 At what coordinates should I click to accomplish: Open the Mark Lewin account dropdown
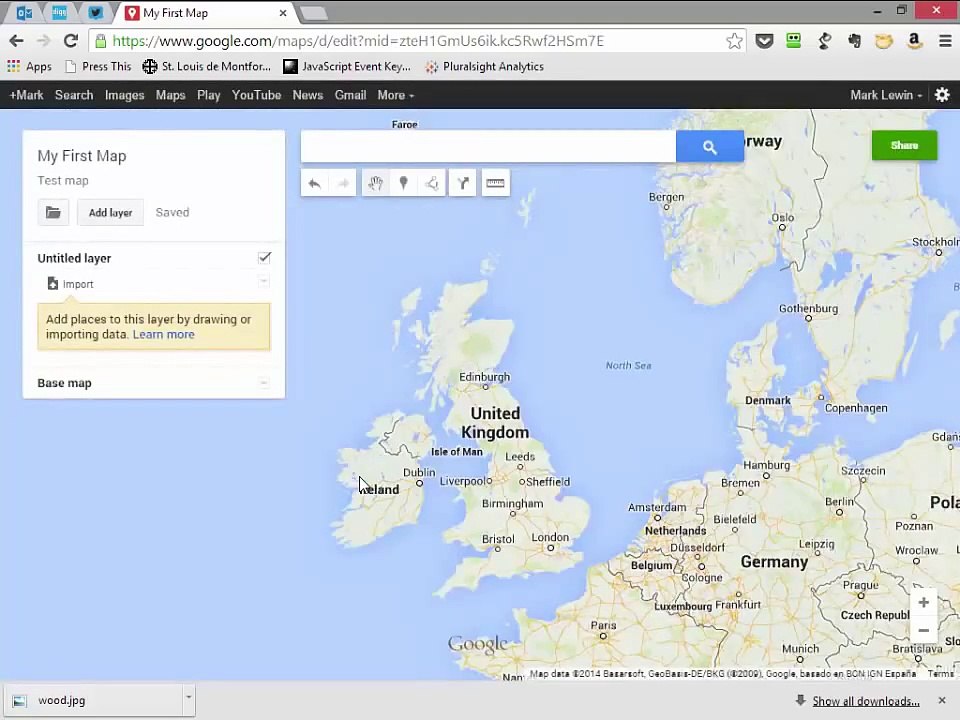(886, 95)
